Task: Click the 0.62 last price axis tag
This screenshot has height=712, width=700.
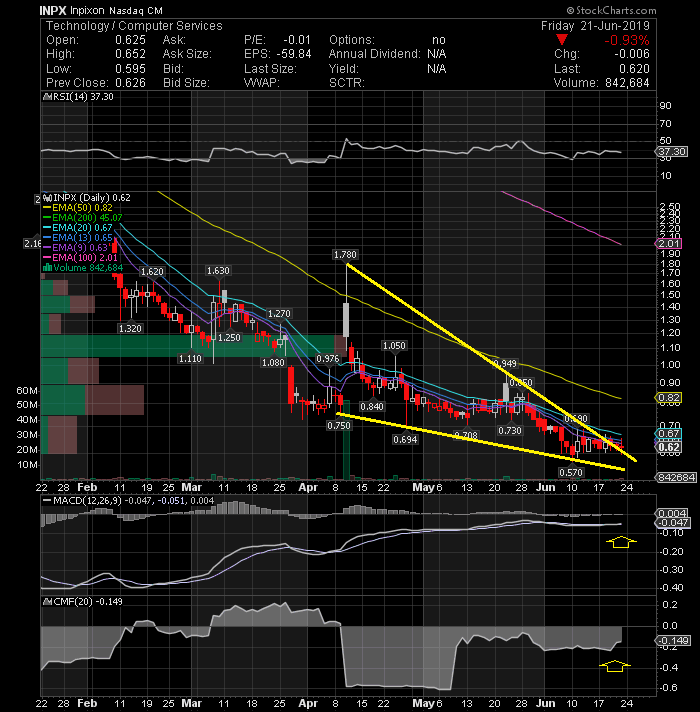Action: [668, 447]
